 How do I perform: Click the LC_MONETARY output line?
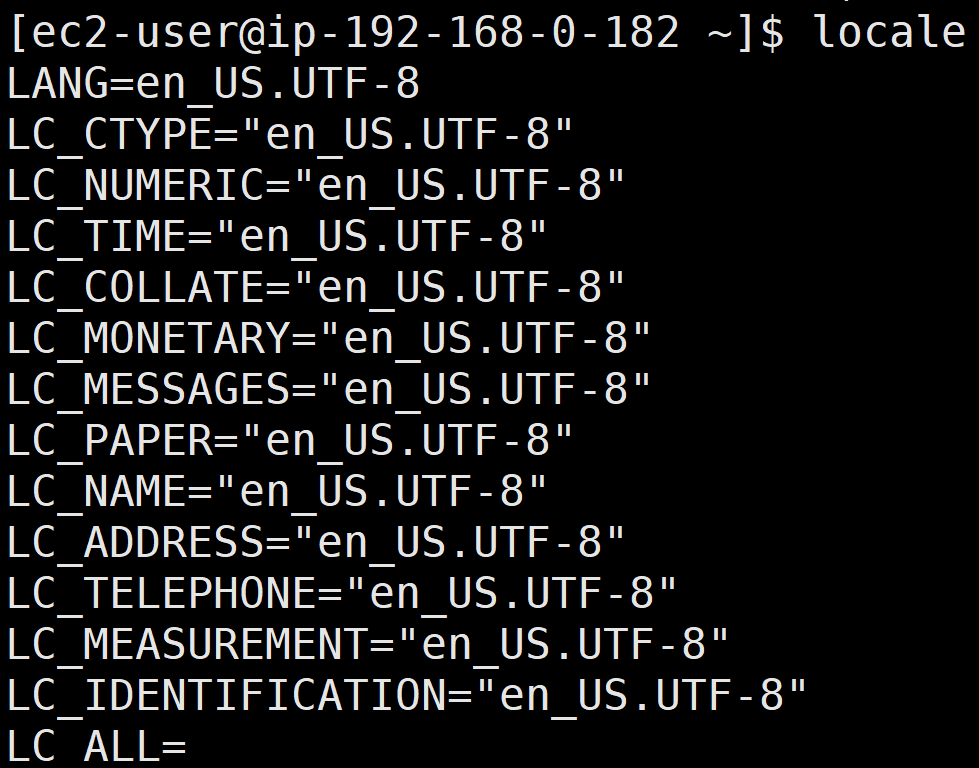(329, 339)
